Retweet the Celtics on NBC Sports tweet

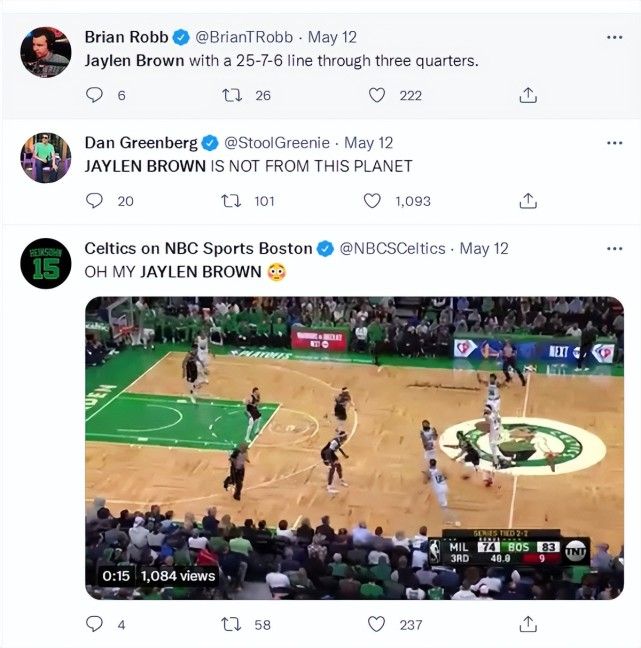(x=230, y=624)
